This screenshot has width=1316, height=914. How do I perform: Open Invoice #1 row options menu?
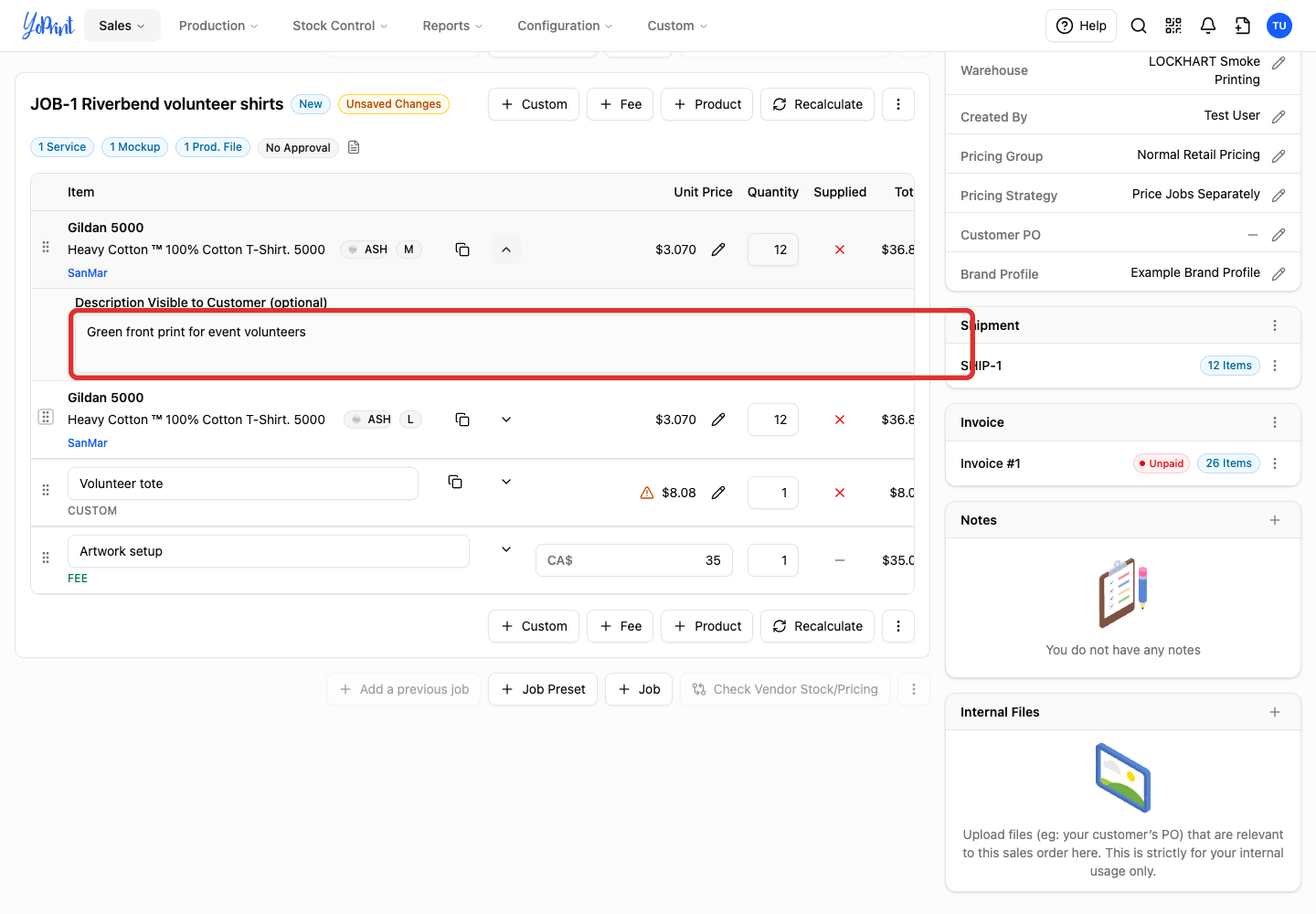coord(1275,463)
